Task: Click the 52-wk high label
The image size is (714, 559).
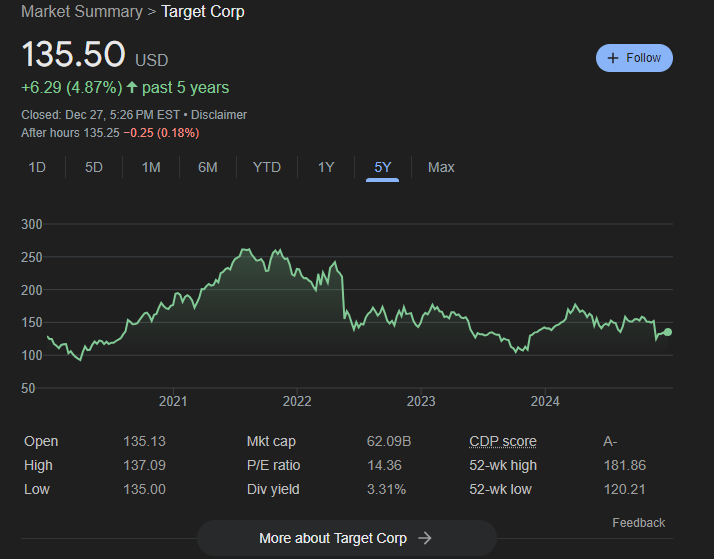Action: (x=503, y=465)
